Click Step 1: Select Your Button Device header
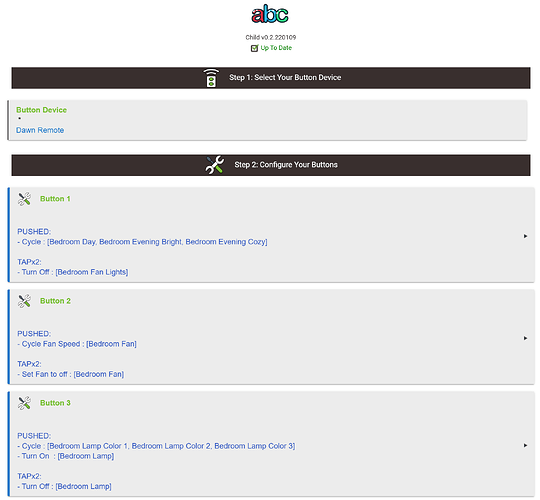This screenshot has width=540, height=500. 271,78
